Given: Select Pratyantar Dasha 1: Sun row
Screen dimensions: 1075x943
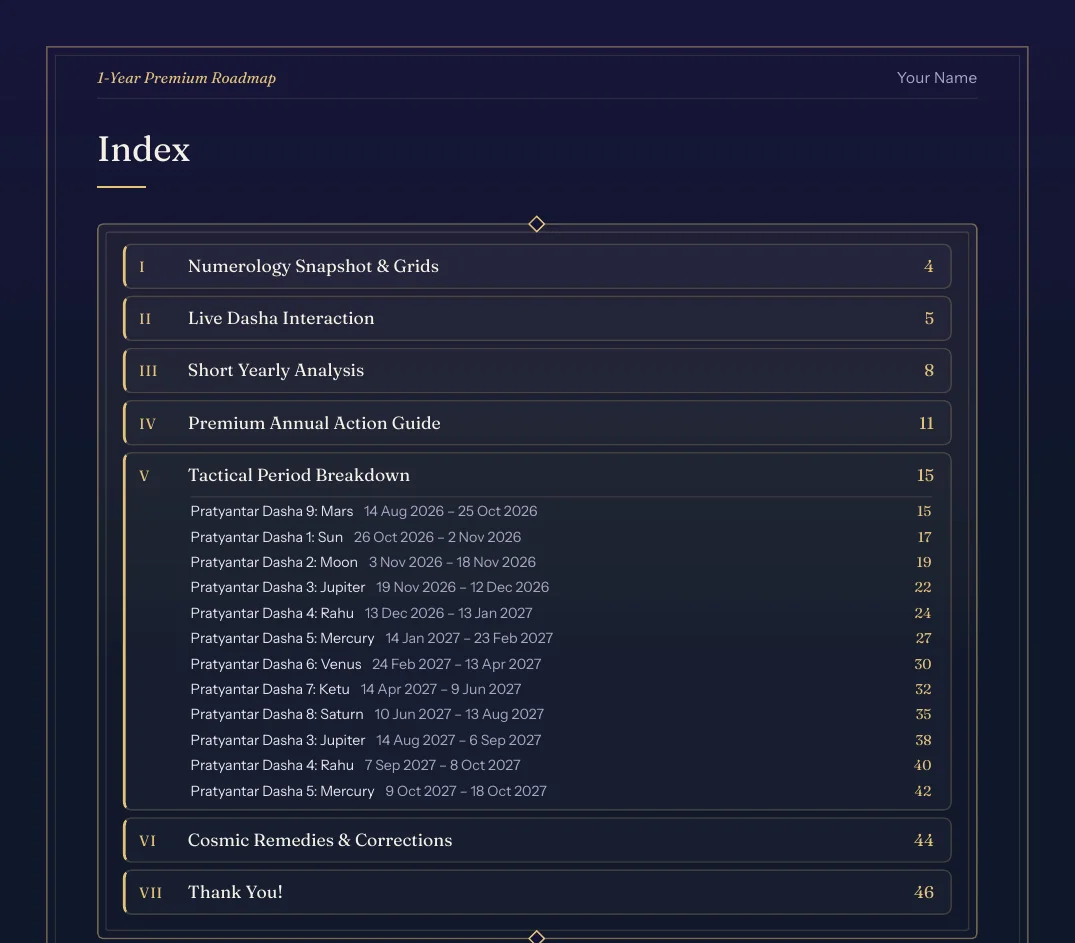Looking at the screenshot, I should pyautogui.click(x=561, y=537).
